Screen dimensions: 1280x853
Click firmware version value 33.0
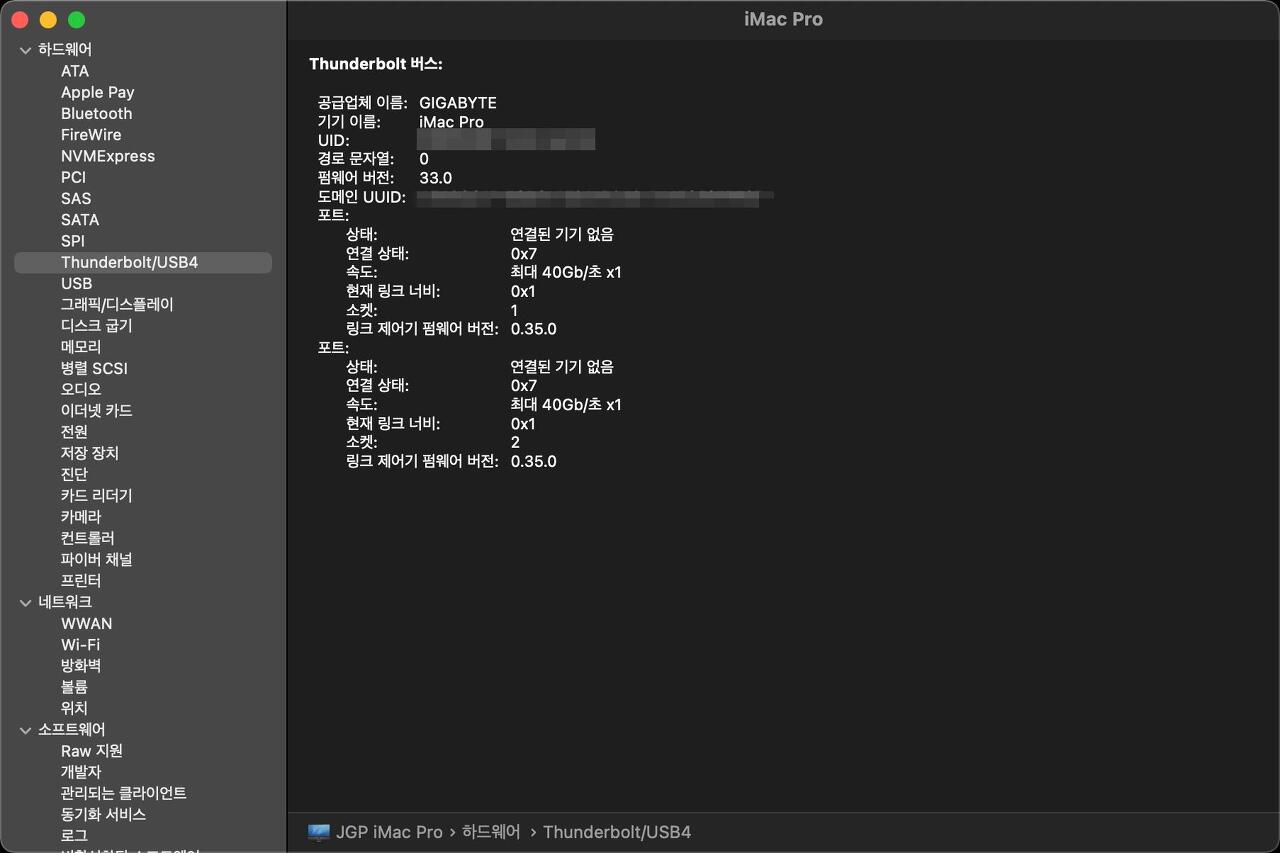click(x=435, y=178)
